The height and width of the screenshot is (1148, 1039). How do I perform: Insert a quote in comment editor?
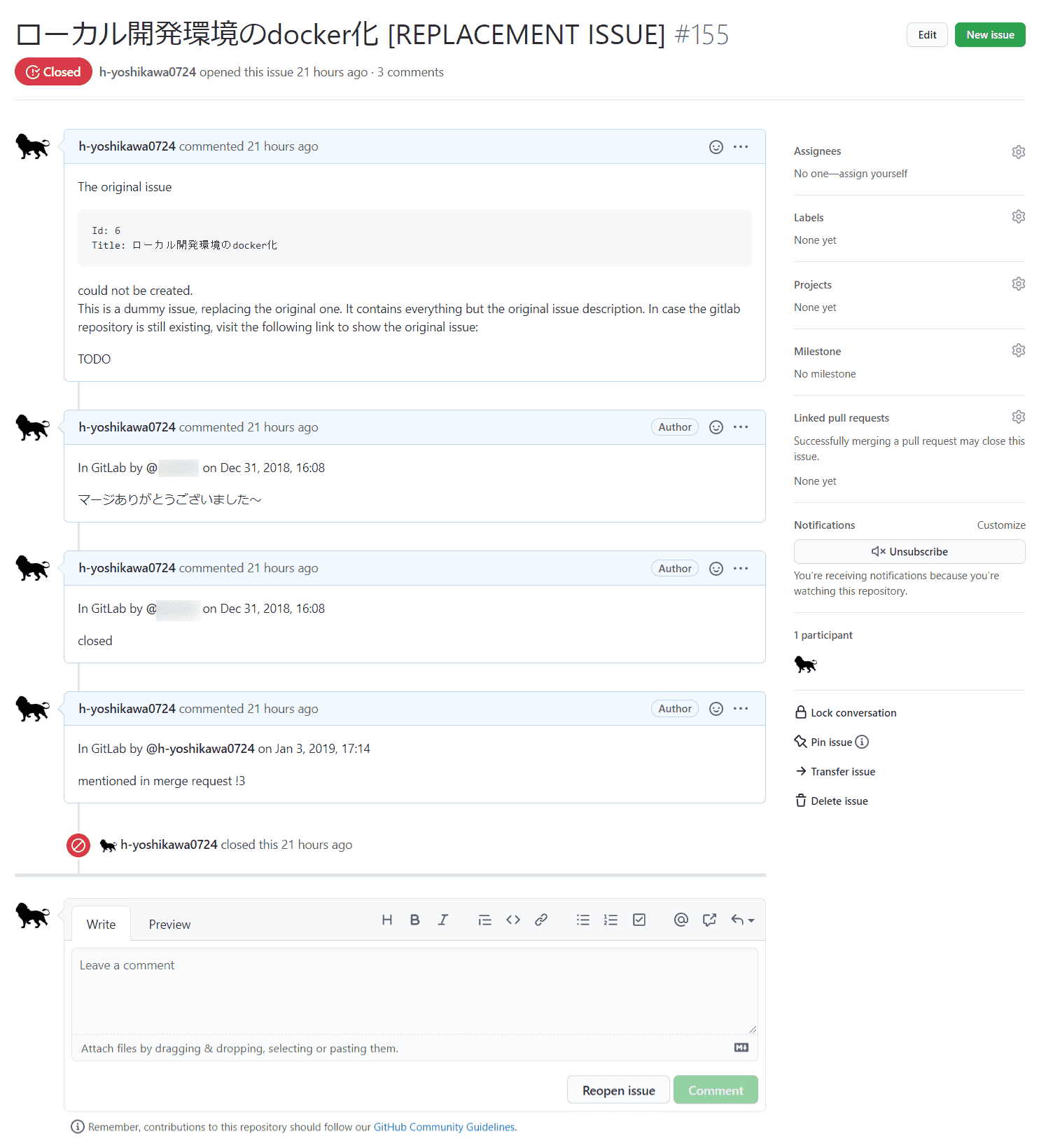point(484,920)
